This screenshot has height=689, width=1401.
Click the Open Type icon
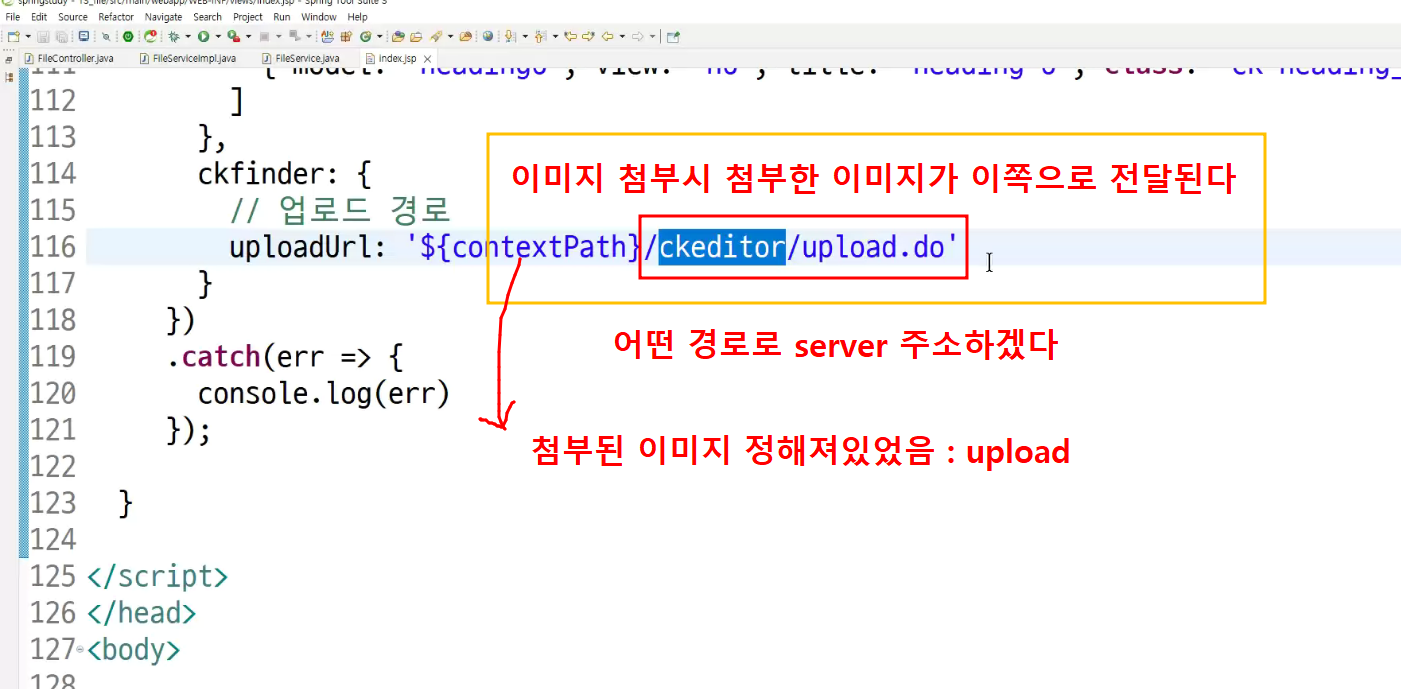coord(398,36)
